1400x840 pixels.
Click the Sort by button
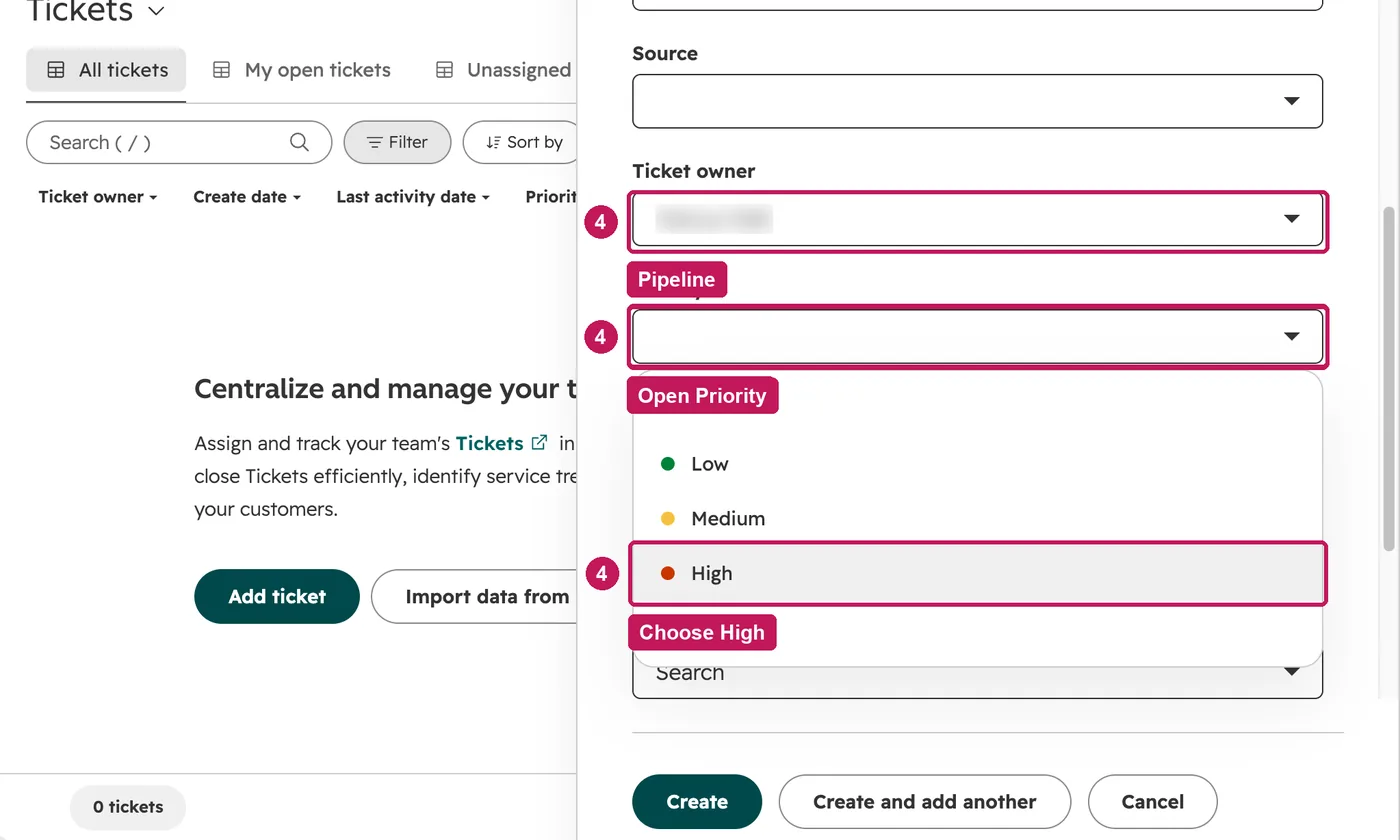(x=522, y=142)
